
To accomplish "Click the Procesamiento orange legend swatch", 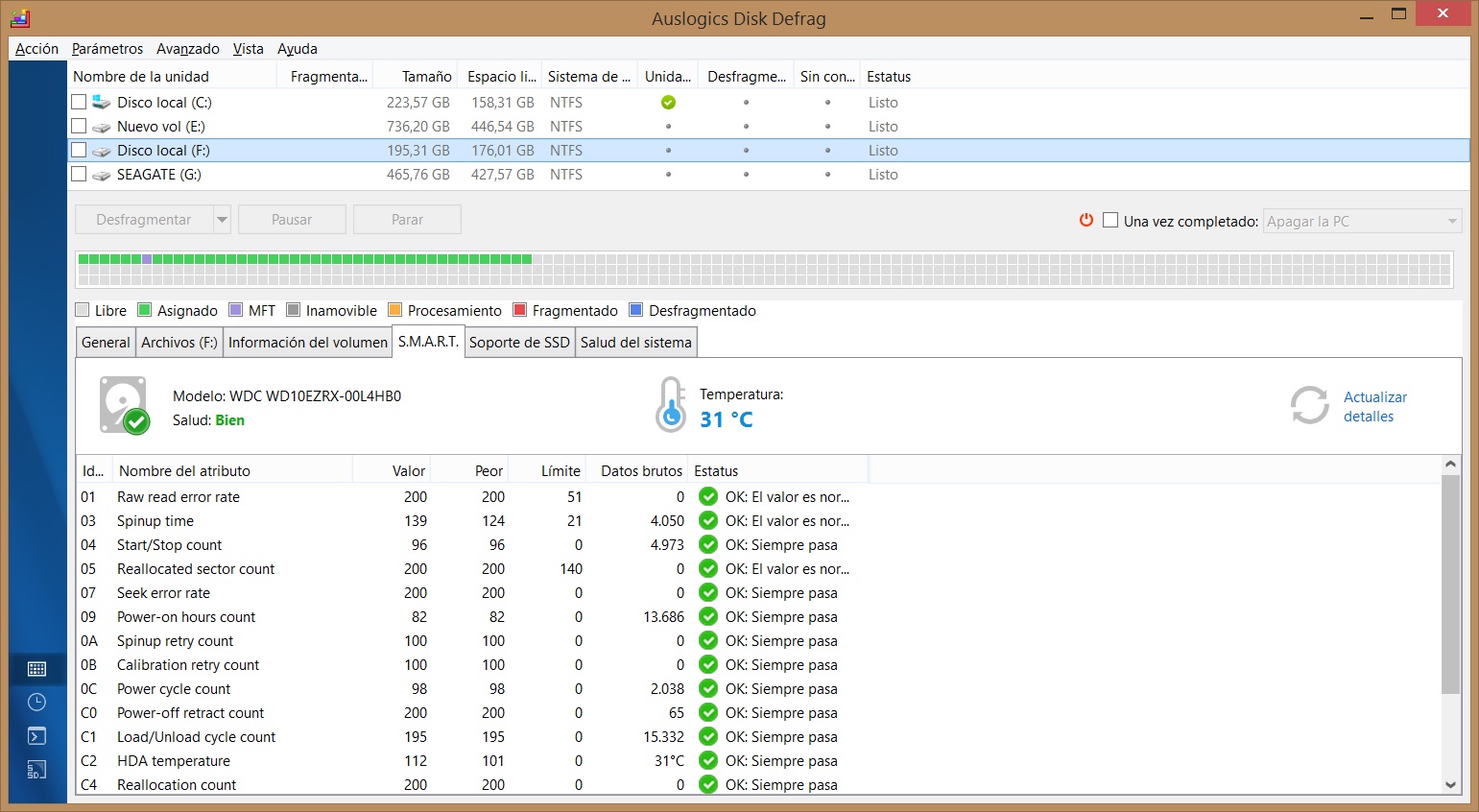I will pyautogui.click(x=394, y=310).
